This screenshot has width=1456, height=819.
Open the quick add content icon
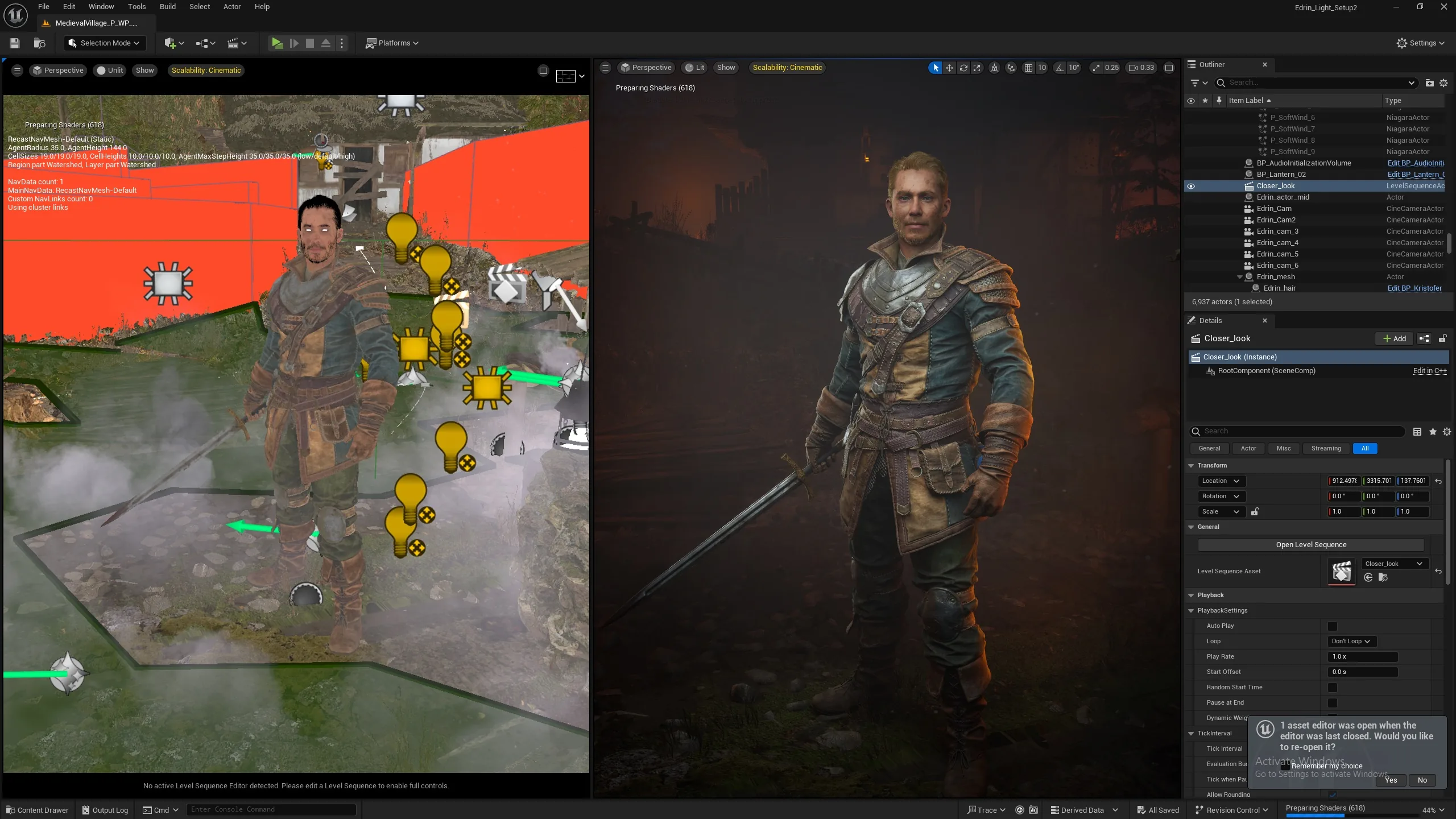[173, 43]
